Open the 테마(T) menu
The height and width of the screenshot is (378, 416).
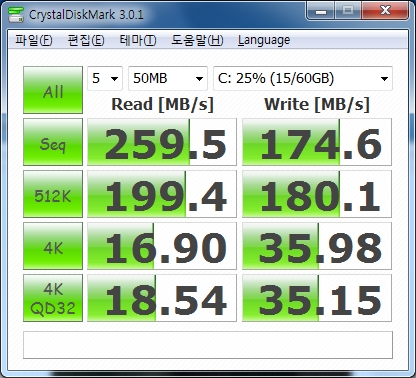pos(138,40)
